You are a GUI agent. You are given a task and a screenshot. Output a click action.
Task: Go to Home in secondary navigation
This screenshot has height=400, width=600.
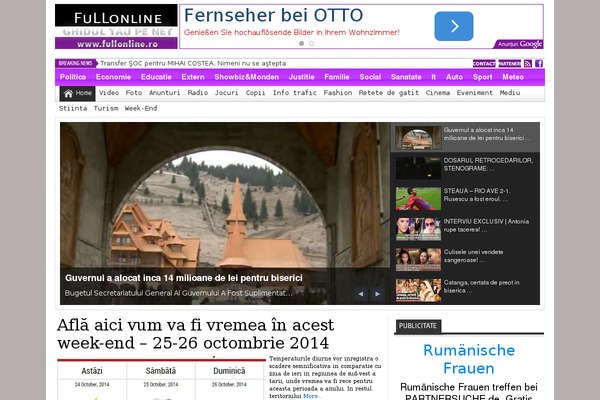point(77,93)
